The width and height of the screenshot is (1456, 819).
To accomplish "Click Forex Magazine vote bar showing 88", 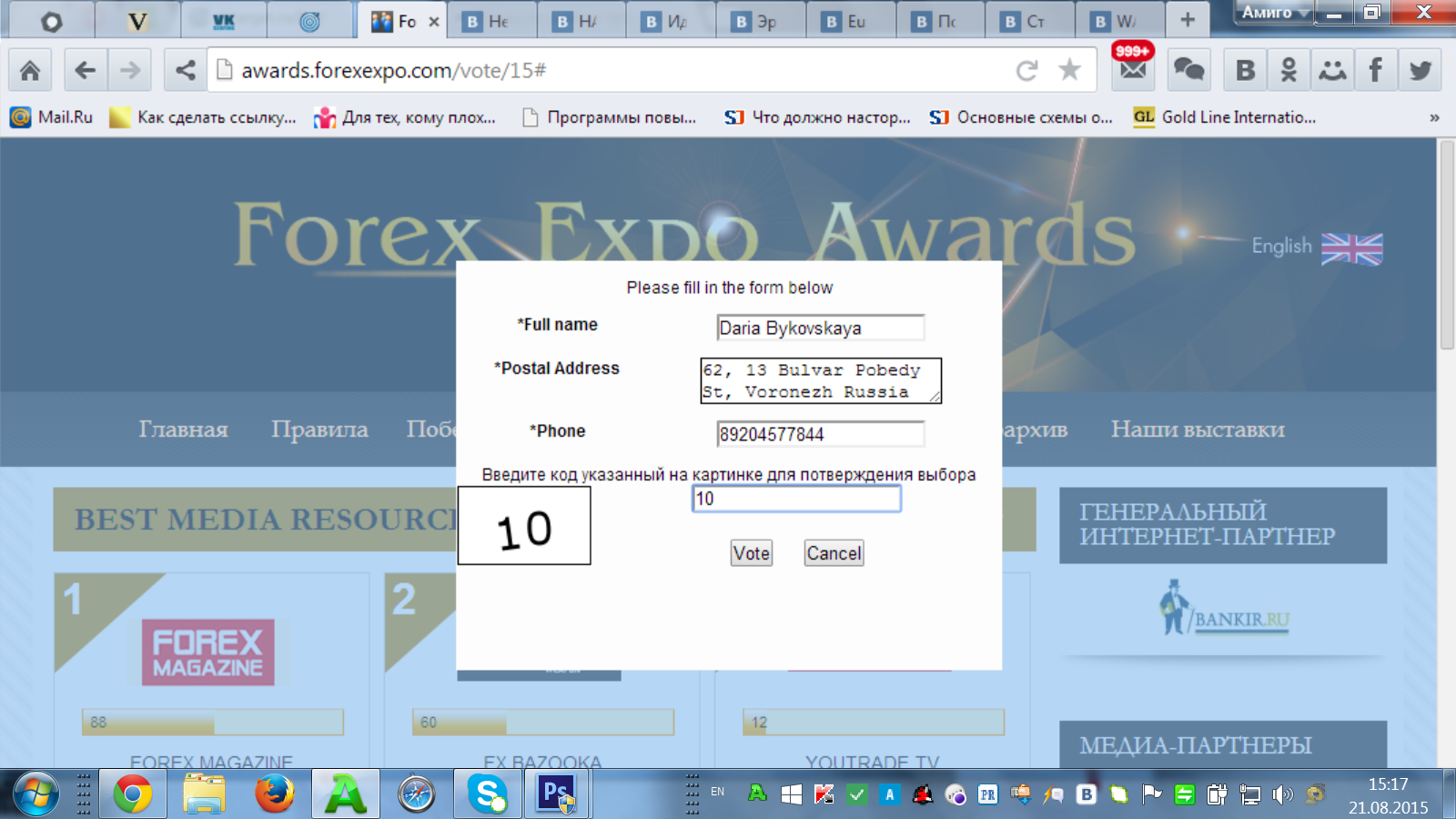I will click(x=213, y=722).
